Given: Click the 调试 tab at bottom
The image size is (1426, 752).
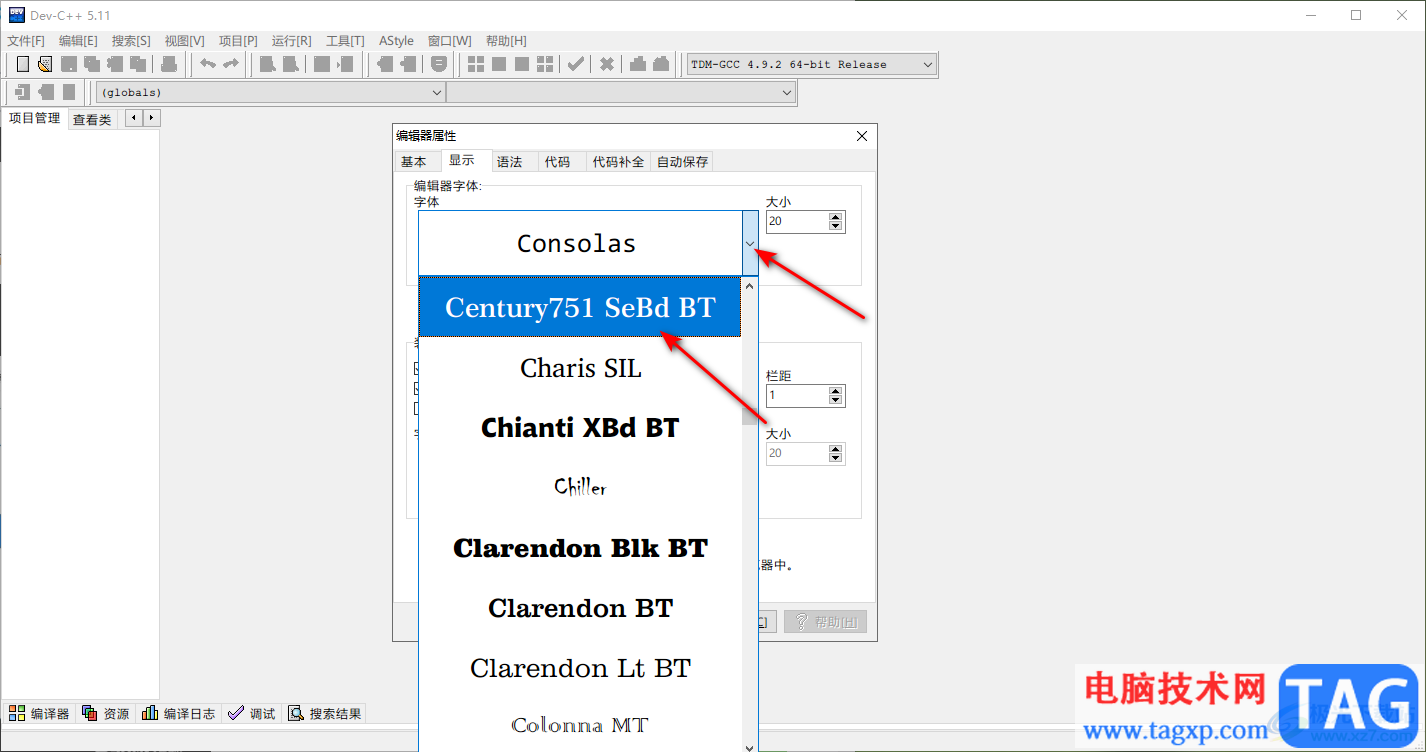Looking at the screenshot, I should (252, 714).
